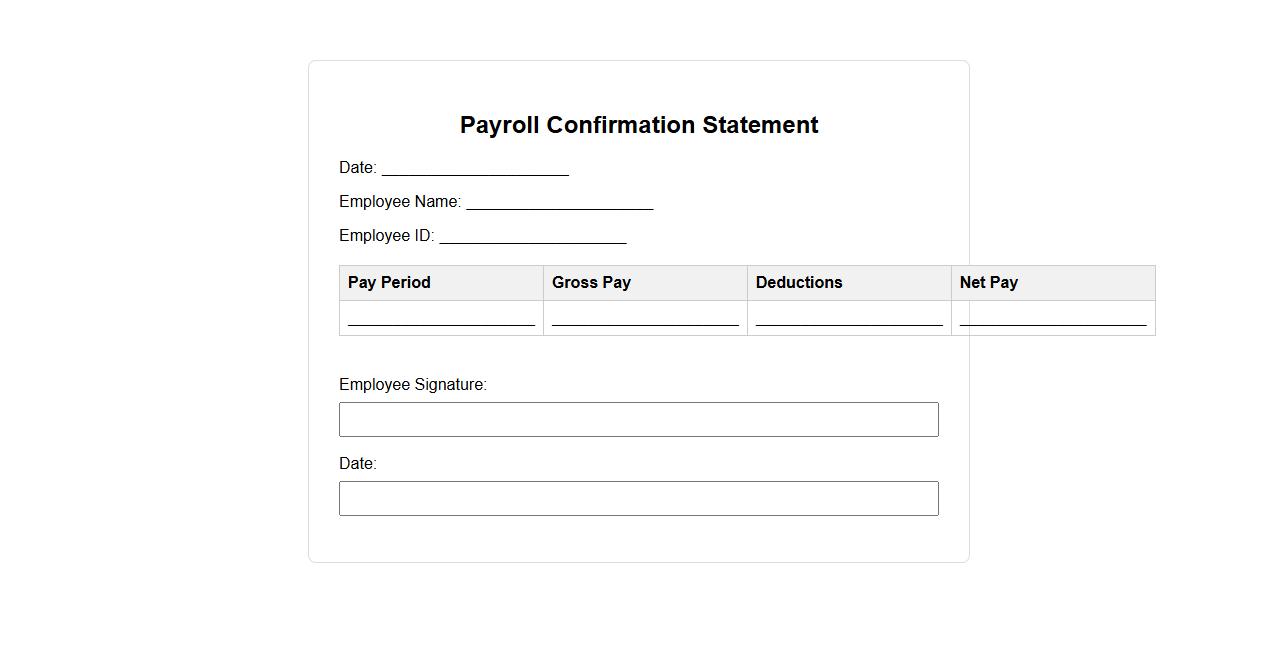
Task: Click the Date label above Employee Name
Action: [x=357, y=168]
